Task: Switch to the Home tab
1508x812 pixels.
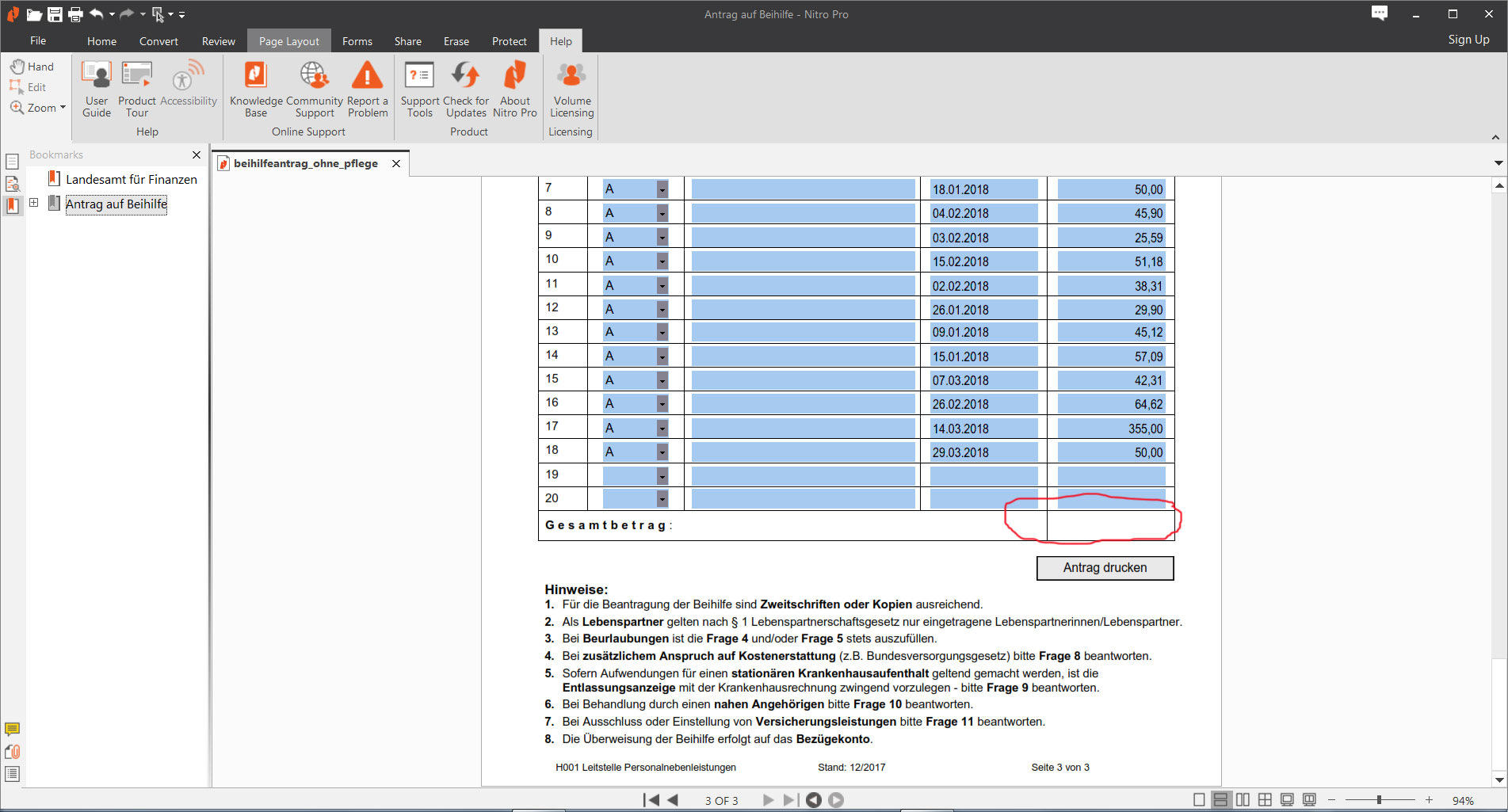Action: click(x=101, y=41)
